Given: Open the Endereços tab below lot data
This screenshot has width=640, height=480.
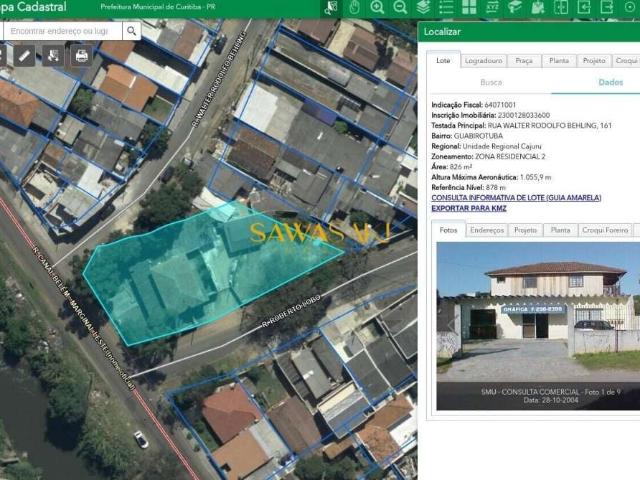Looking at the screenshot, I should click(x=487, y=230).
